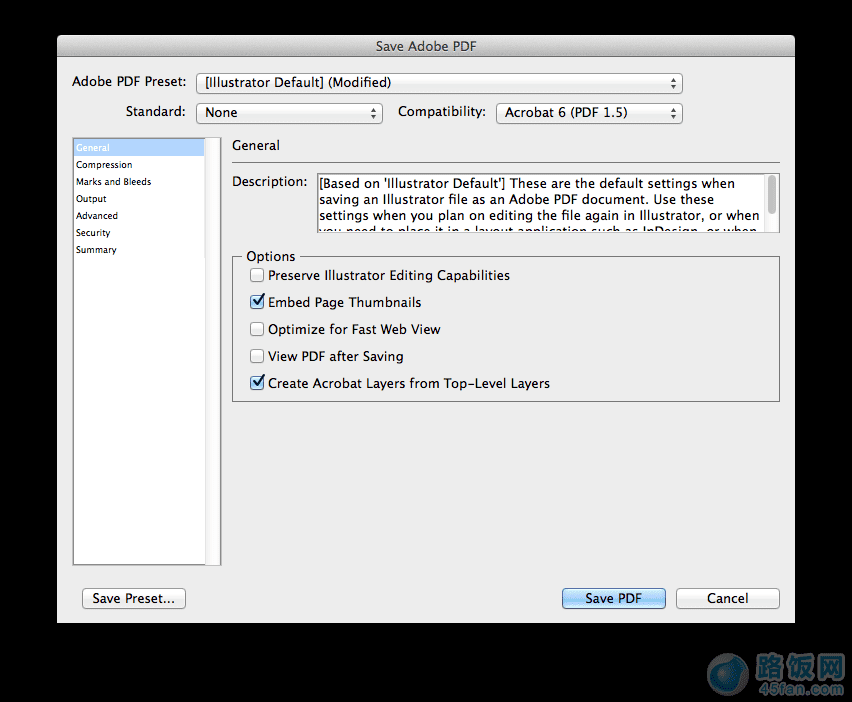Switch to the Compression category
852x702 pixels.
tap(139, 165)
